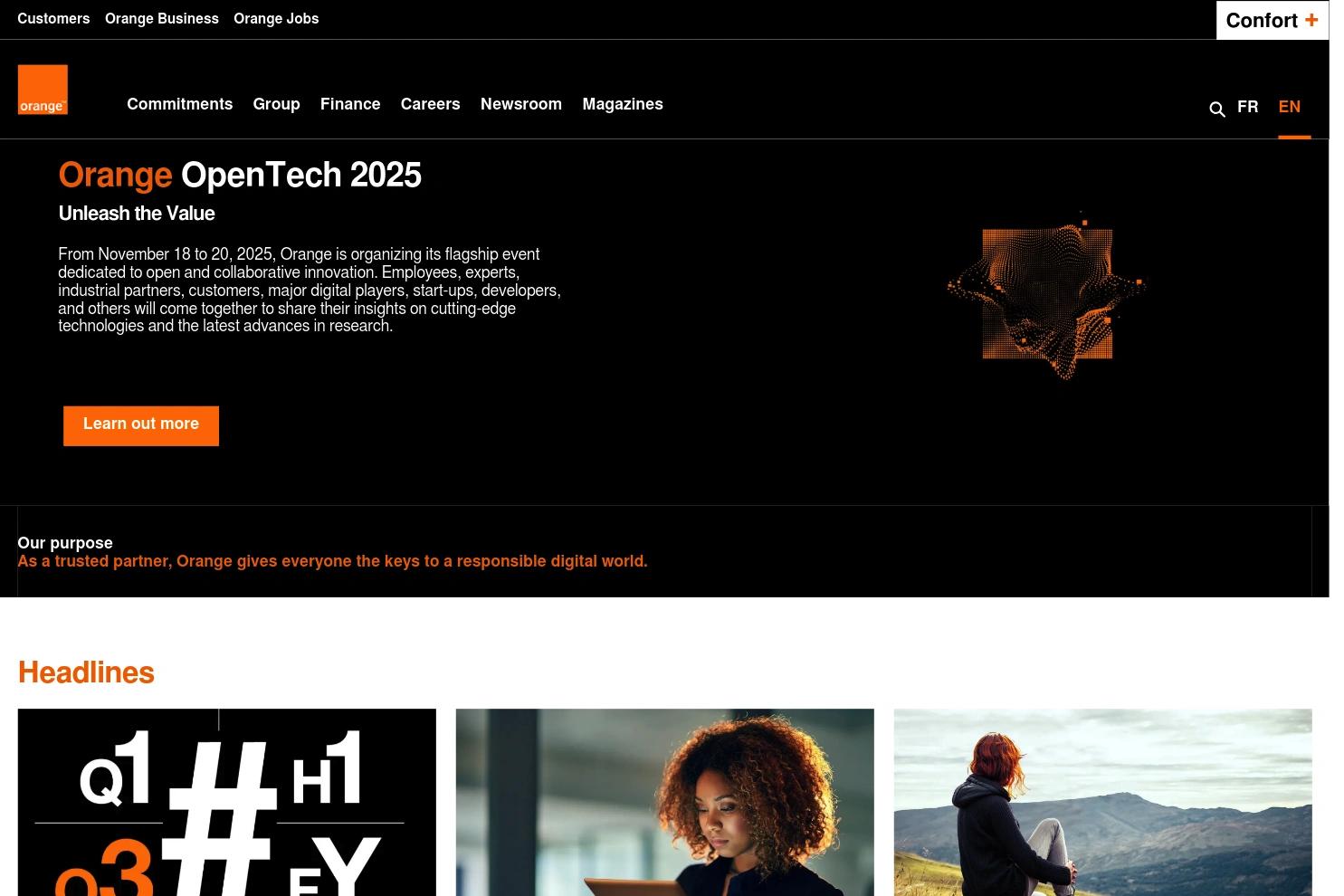1344x896 pixels.
Task: Click the Our purpose label
Action: pyautogui.click(x=65, y=543)
